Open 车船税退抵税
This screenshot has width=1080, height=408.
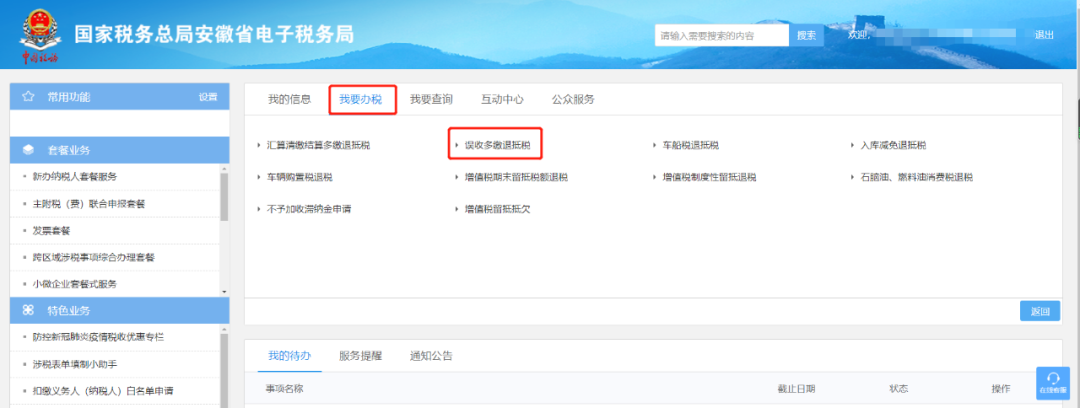point(691,145)
